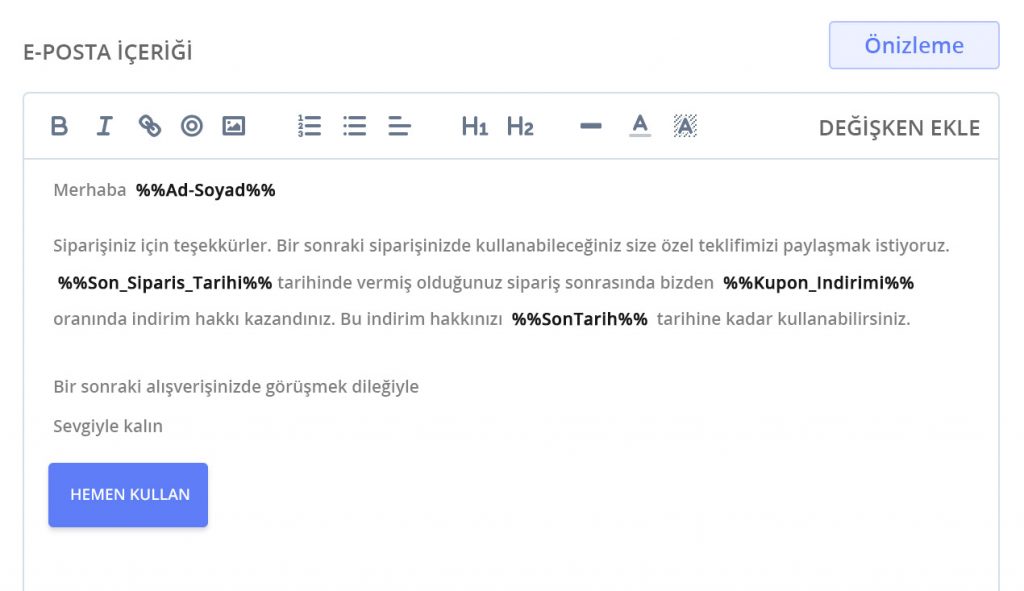Apply Heading 2 style
The width and height of the screenshot is (1024, 591).
click(520, 126)
